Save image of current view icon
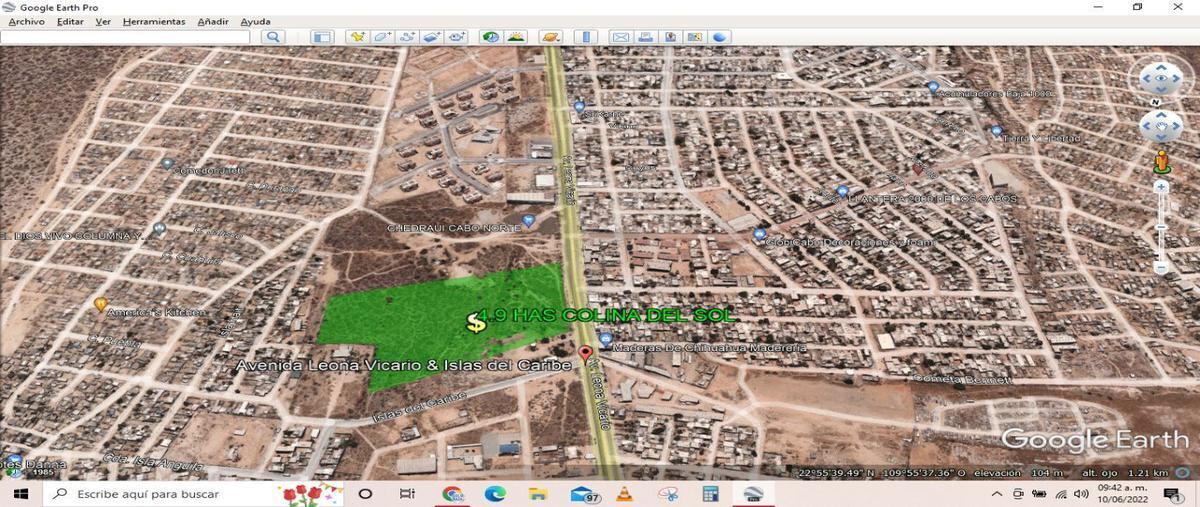 [670, 37]
